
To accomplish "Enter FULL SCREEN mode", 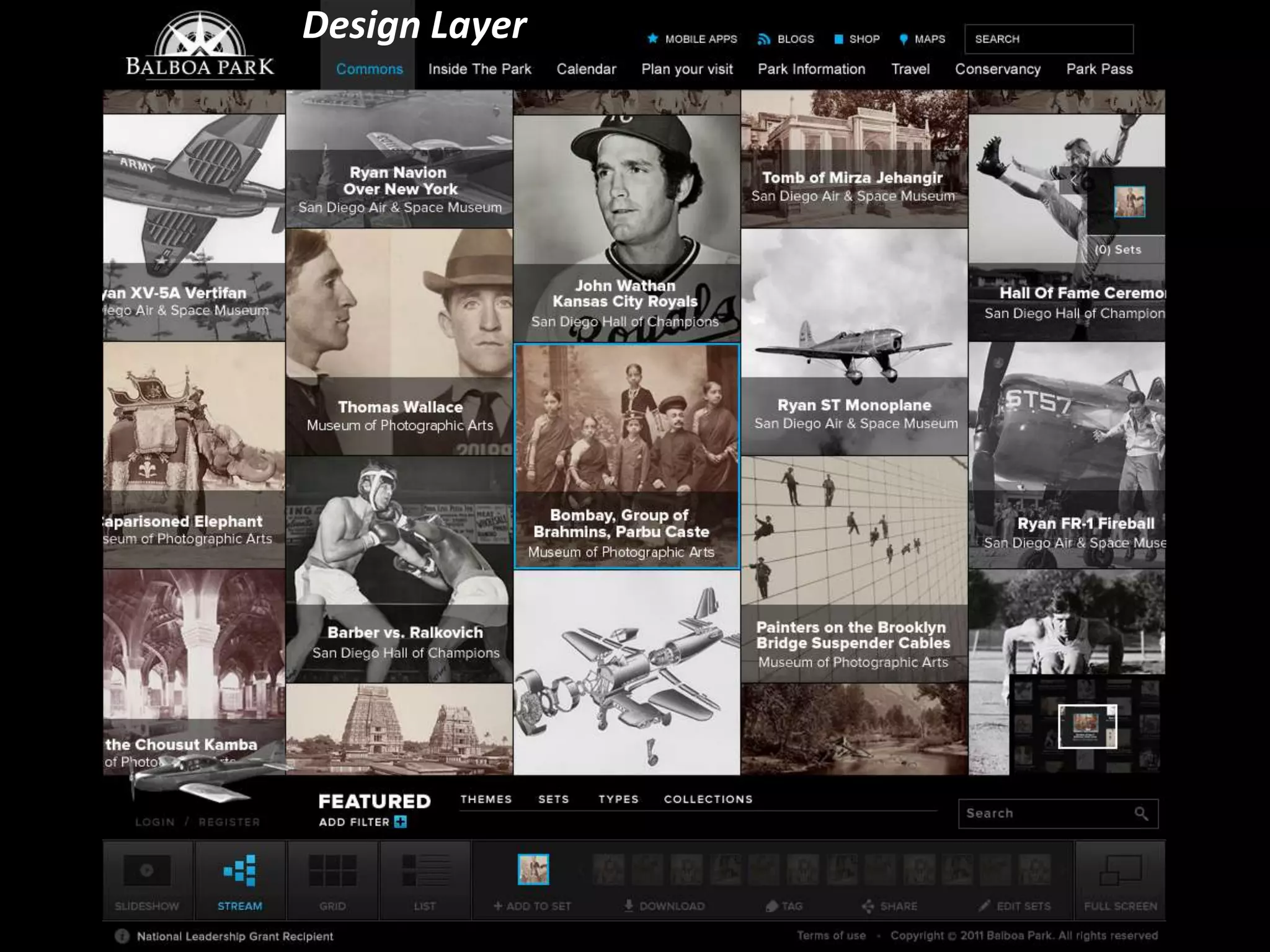I will point(1121,880).
